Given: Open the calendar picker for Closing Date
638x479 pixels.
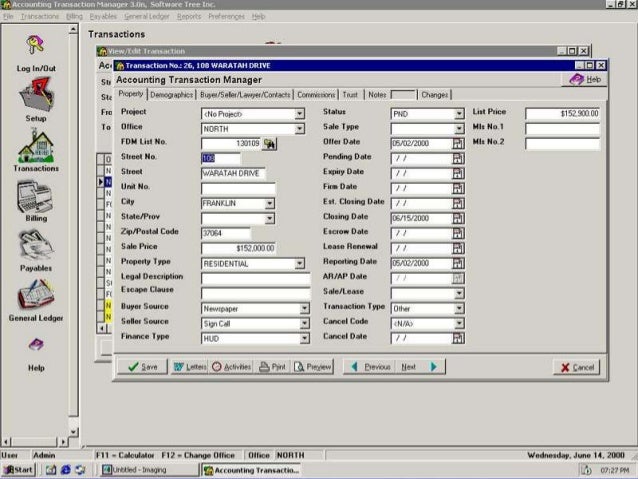Looking at the screenshot, I should [459, 217].
